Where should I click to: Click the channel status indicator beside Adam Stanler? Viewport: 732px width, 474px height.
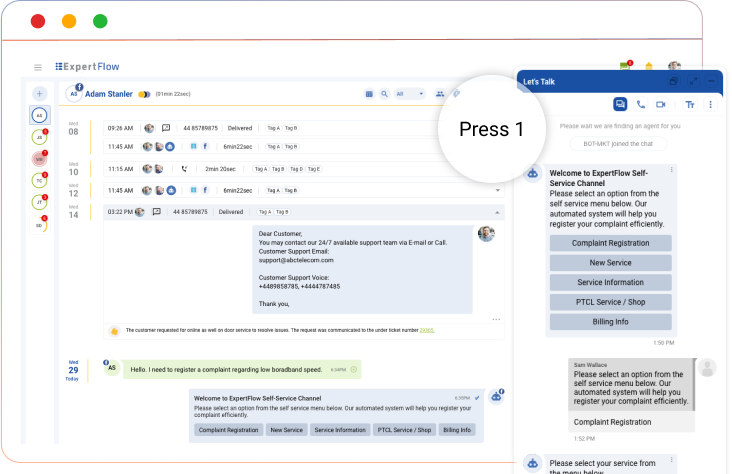point(144,94)
